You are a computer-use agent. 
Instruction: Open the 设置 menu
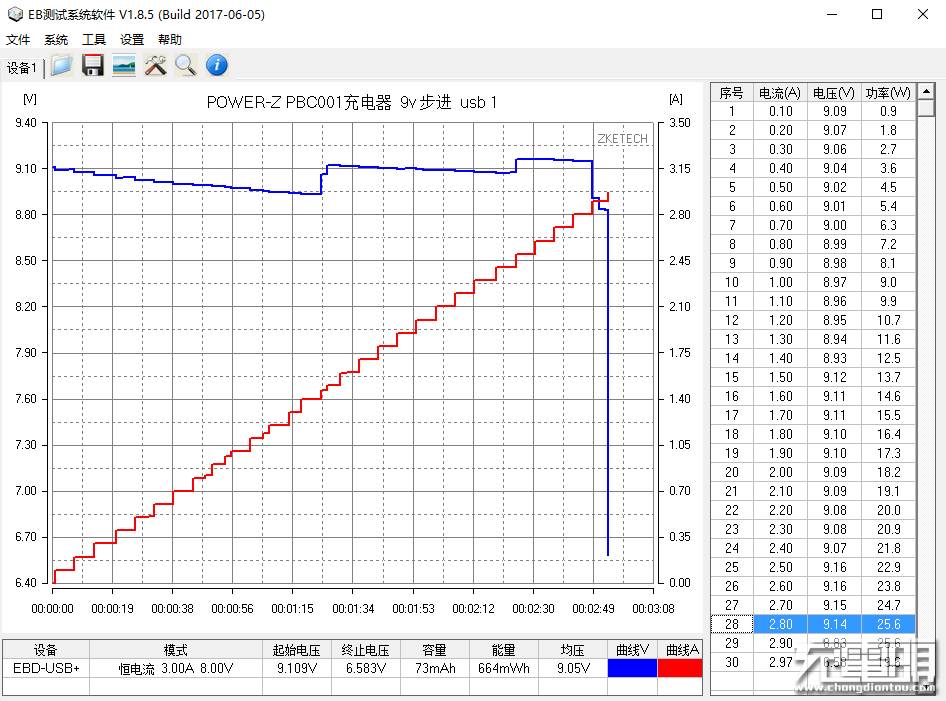[132, 40]
